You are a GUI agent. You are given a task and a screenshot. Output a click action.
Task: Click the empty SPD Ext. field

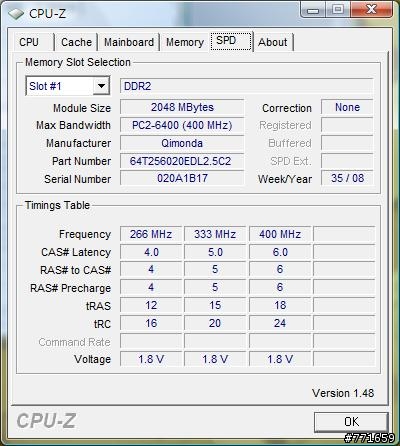[347, 161]
